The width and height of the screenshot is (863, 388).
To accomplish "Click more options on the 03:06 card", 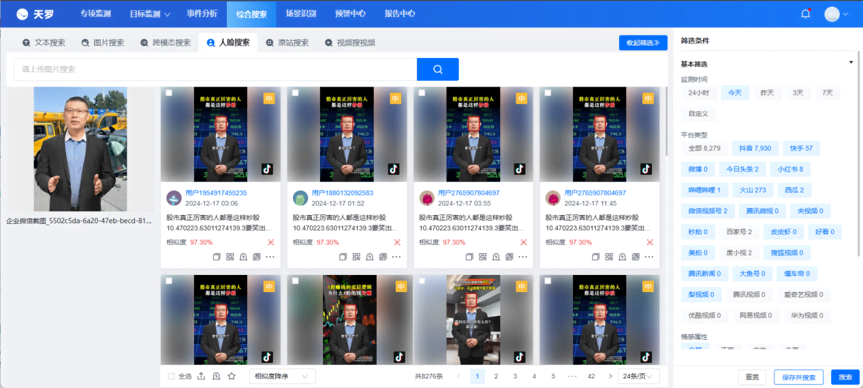I will tap(270, 257).
